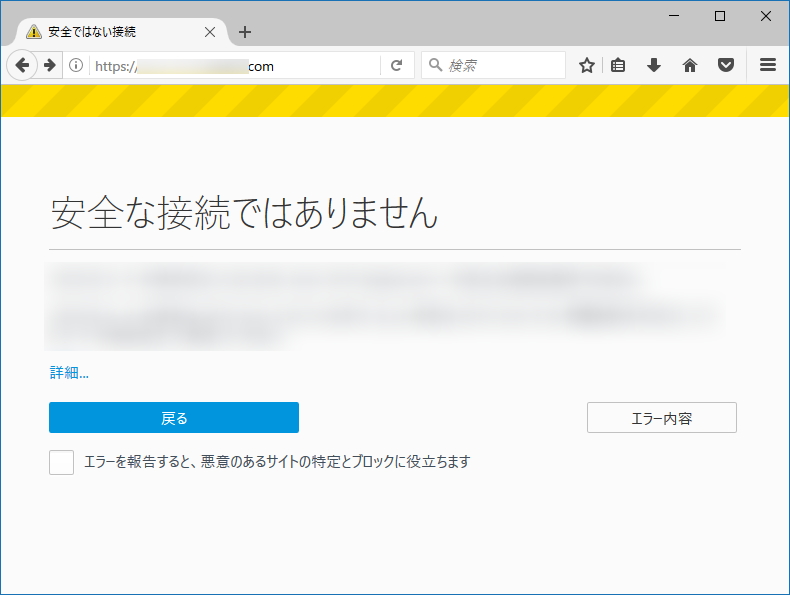This screenshot has height=595, width=790.
Task: Close the 安全ではない接続 tab
Action: click(210, 32)
